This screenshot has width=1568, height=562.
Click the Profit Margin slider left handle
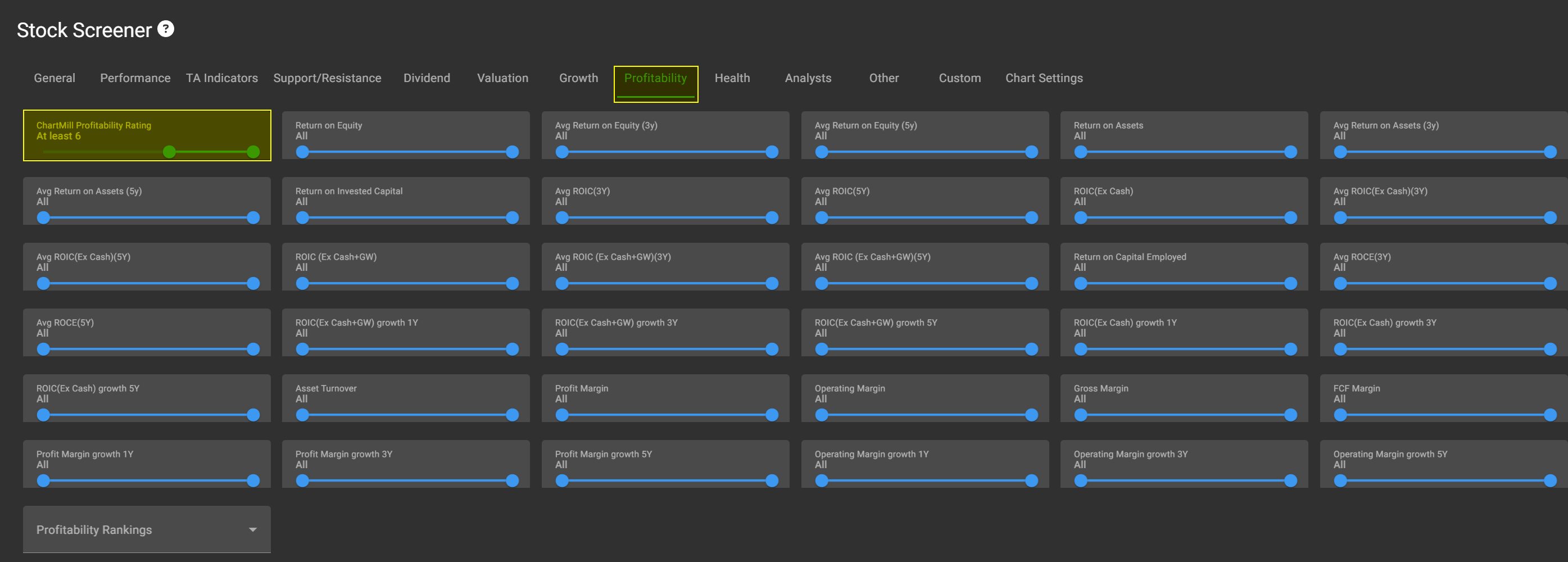tap(562, 415)
